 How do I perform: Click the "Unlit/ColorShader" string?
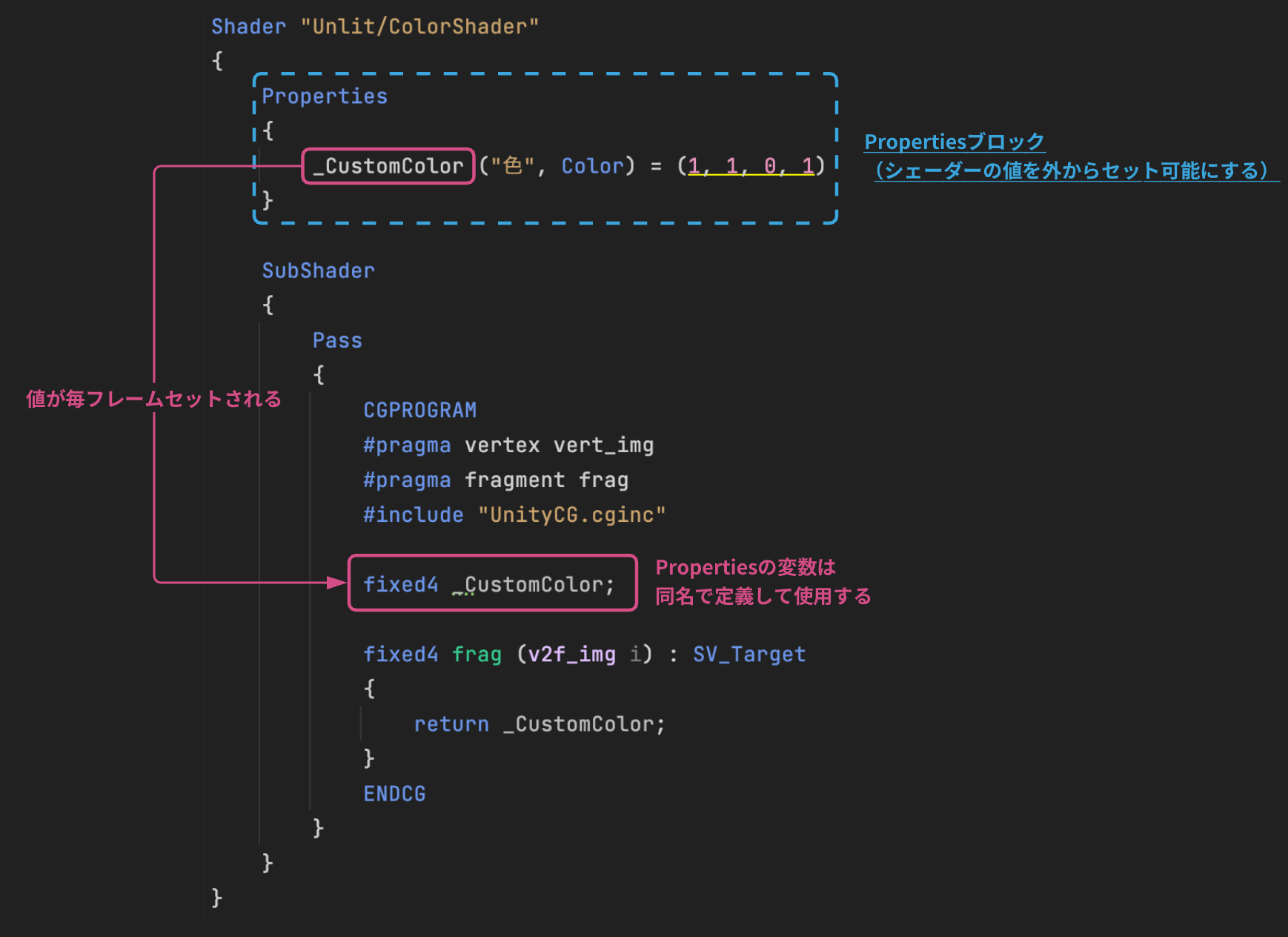(x=419, y=27)
